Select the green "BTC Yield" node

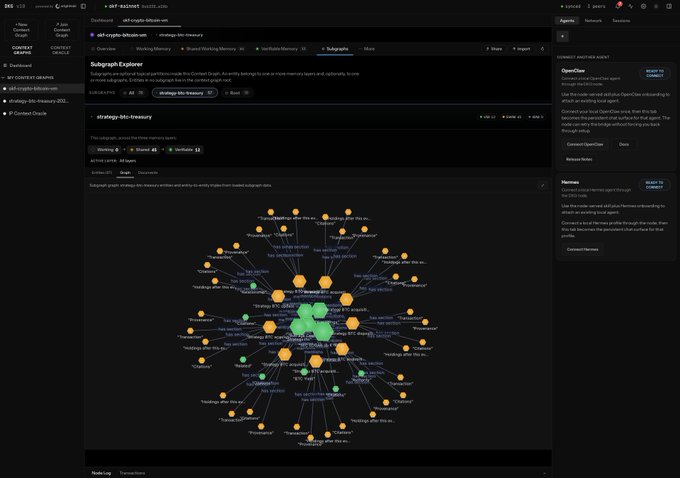click(x=304, y=372)
